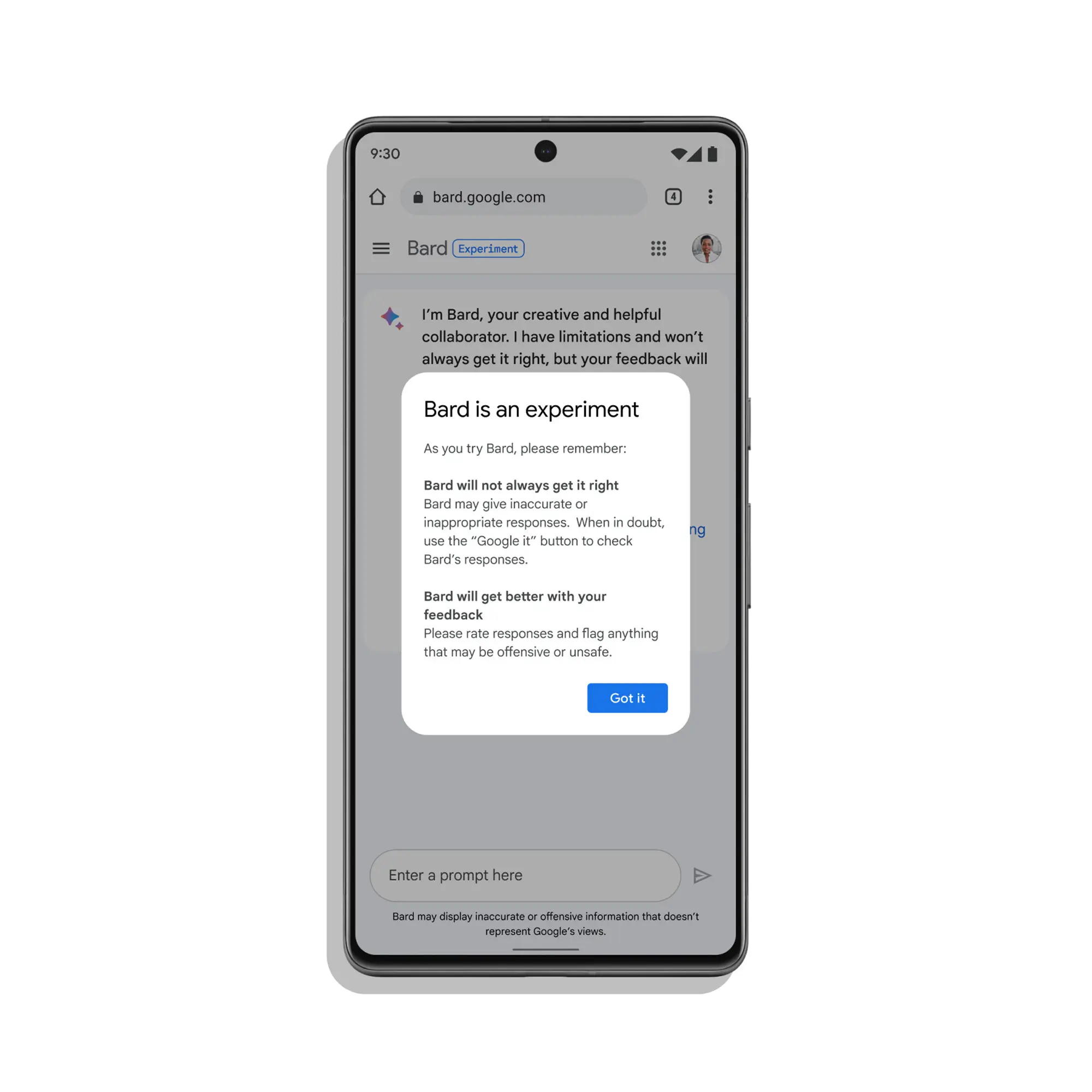Click the browser overflow menu icon
The width and height of the screenshot is (1092, 1092).
pos(710,196)
